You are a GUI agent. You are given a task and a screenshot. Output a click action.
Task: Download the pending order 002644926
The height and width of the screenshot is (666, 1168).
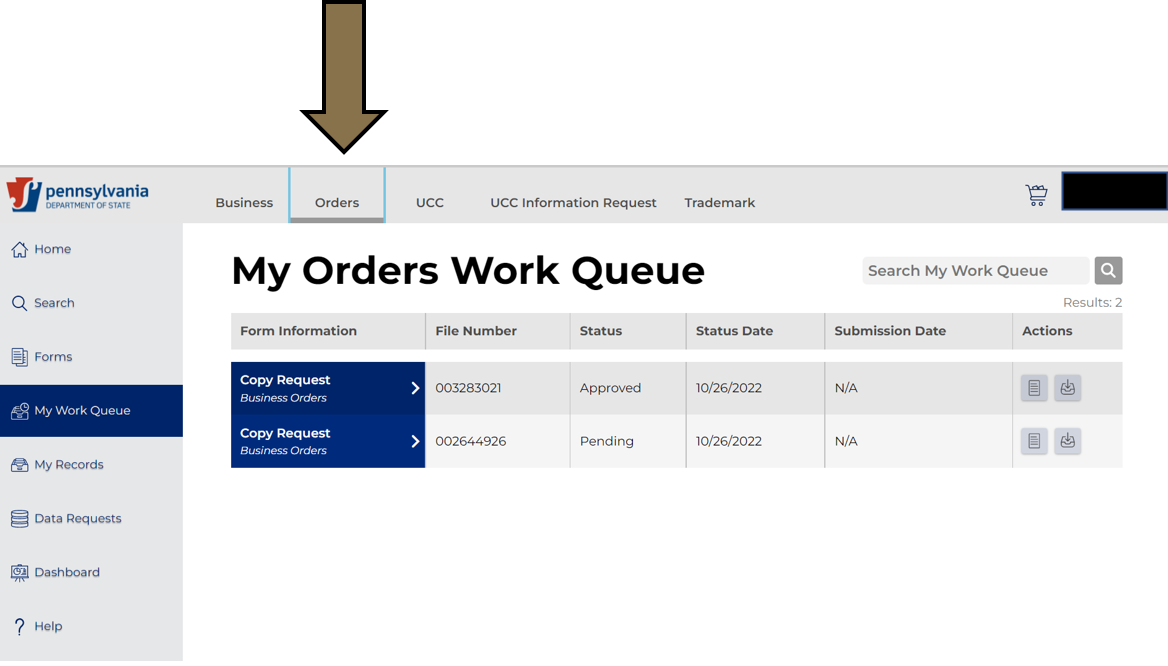coord(1068,441)
